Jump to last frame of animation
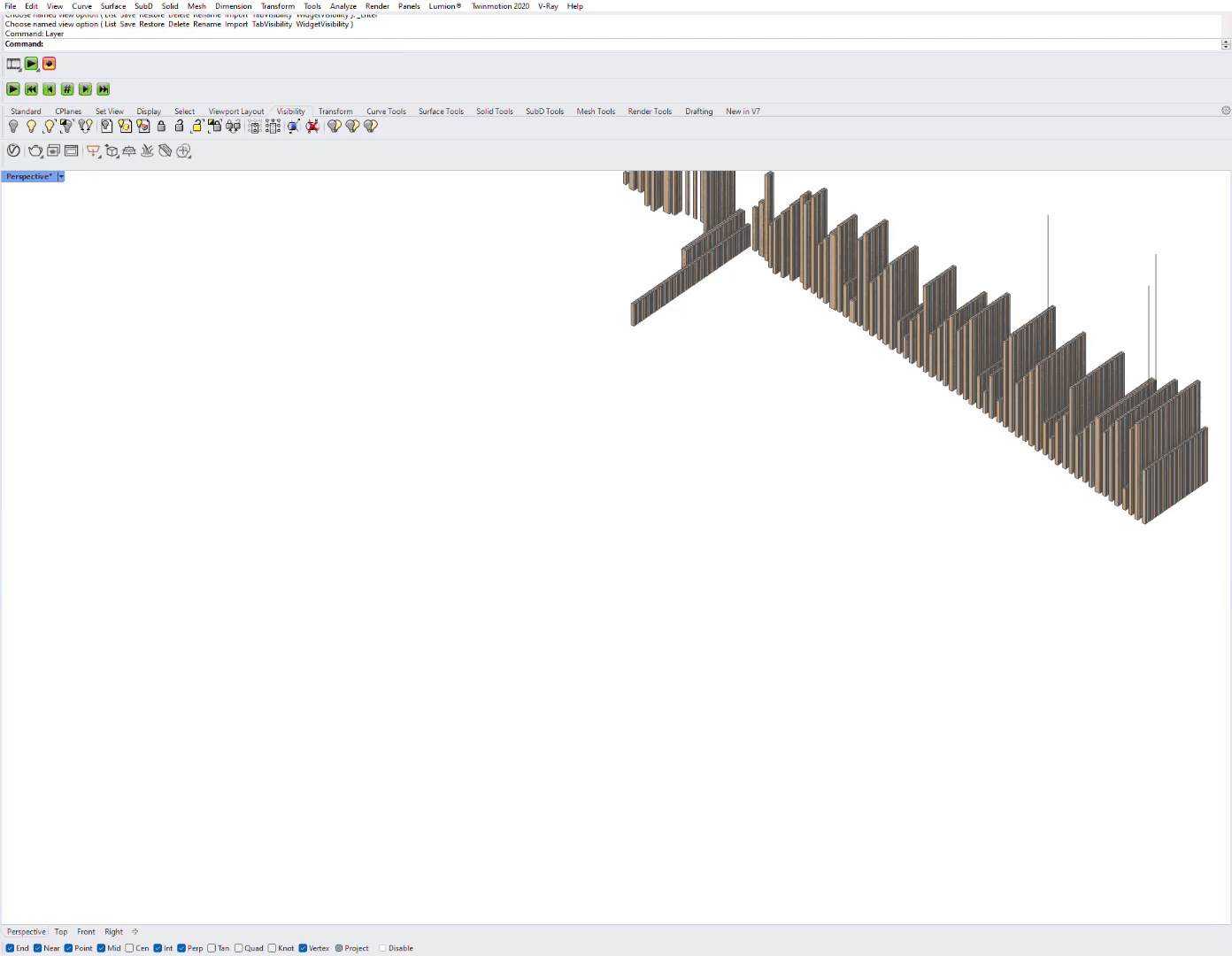Viewport: 1232px width, 956px height. click(x=104, y=89)
